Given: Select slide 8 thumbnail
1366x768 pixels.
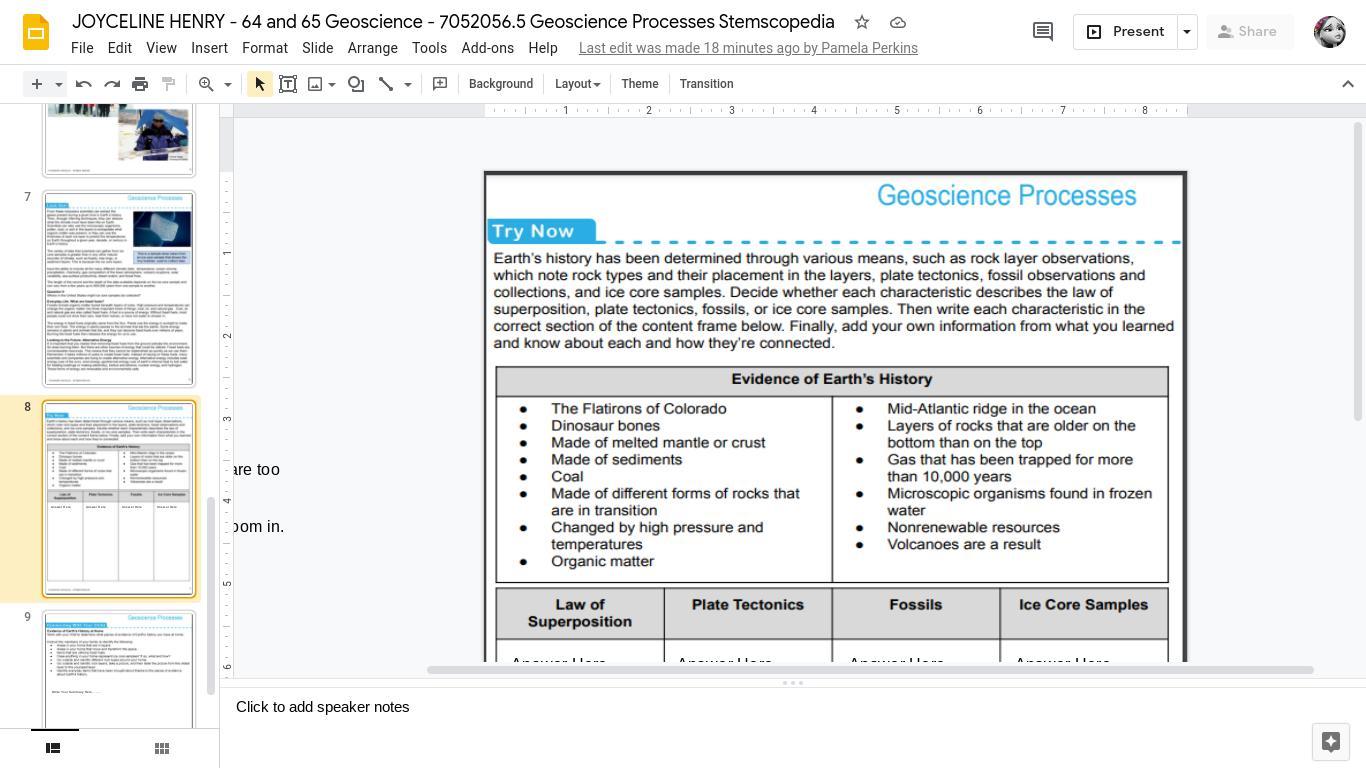Looking at the screenshot, I should (119, 499).
